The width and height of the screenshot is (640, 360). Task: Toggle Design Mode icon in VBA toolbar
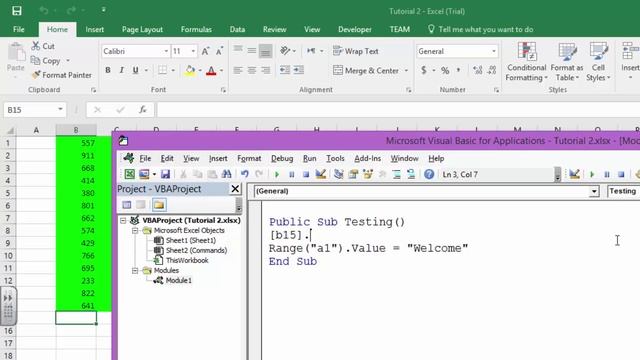(x=320, y=174)
